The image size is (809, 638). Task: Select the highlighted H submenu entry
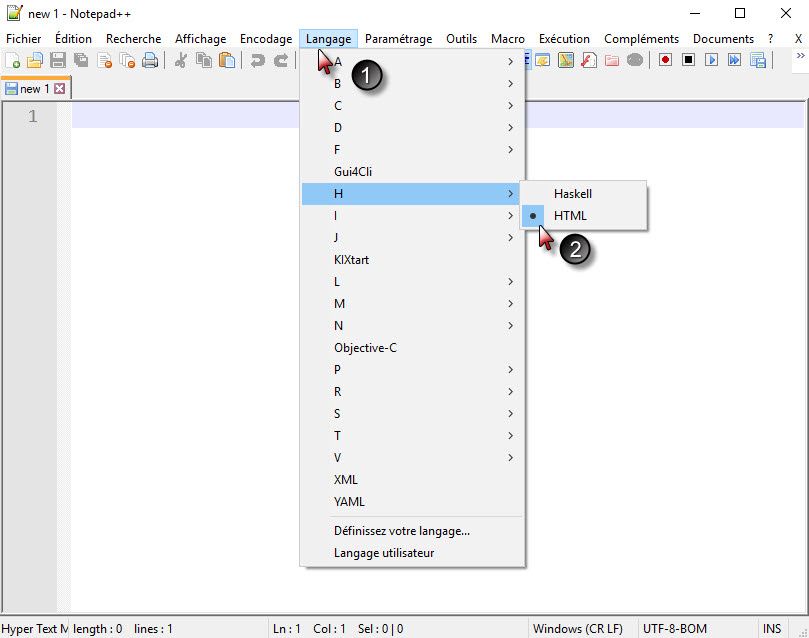pyautogui.click(x=413, y=194)
